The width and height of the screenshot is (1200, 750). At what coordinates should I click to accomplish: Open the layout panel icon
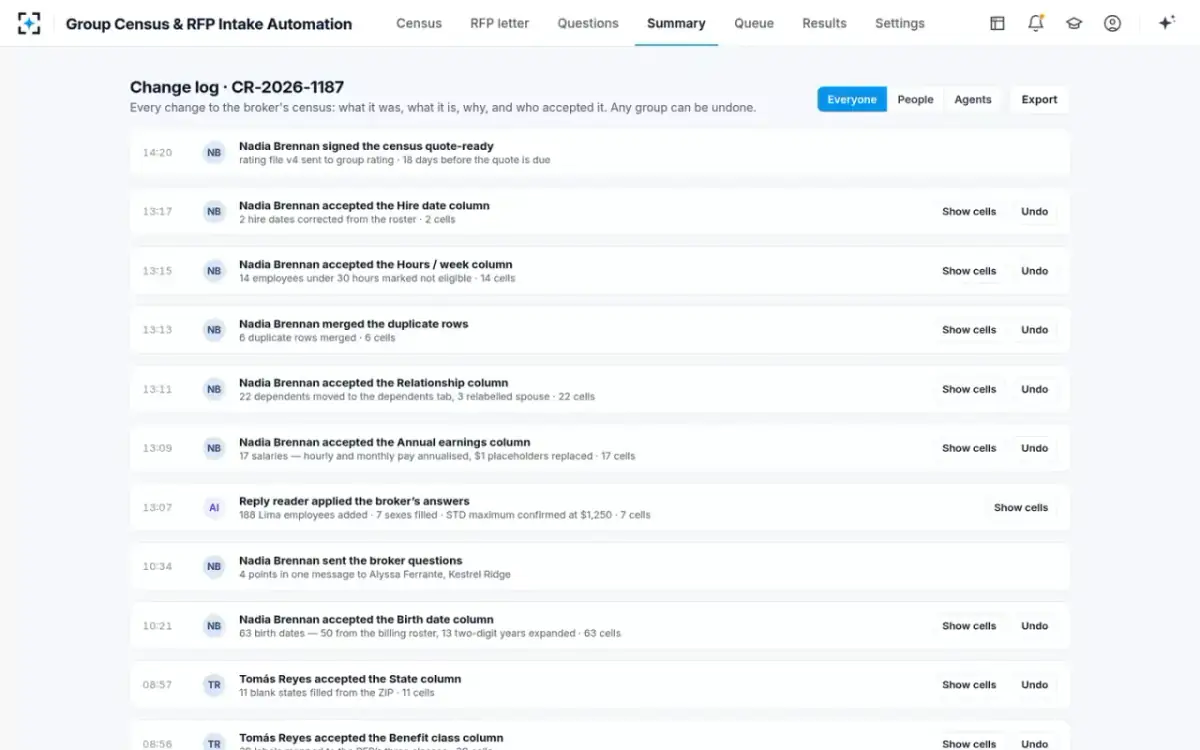(997, 23)
